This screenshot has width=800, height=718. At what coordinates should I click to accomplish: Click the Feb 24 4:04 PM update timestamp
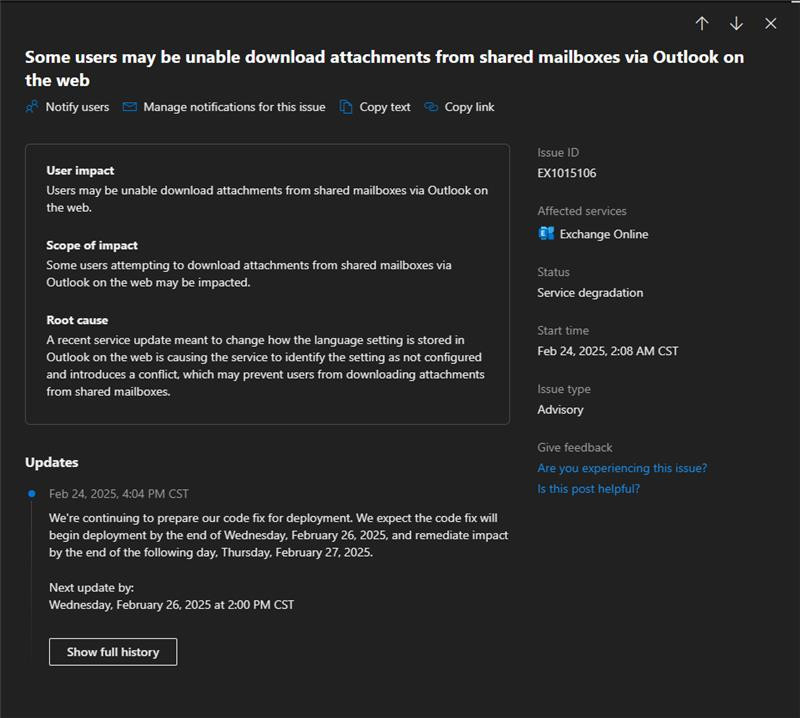[x=118, y=494]
